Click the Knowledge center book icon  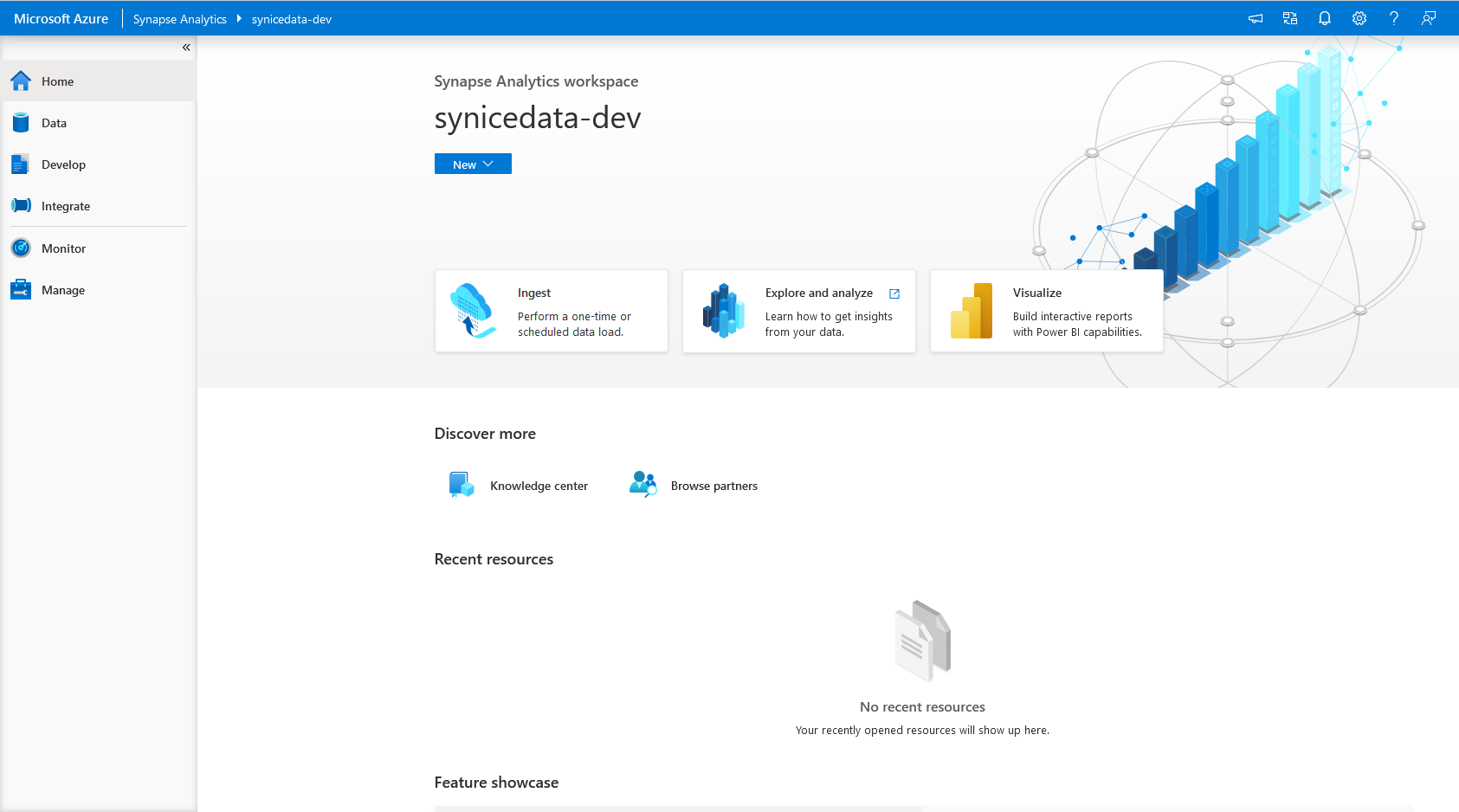tap(462, 485)
